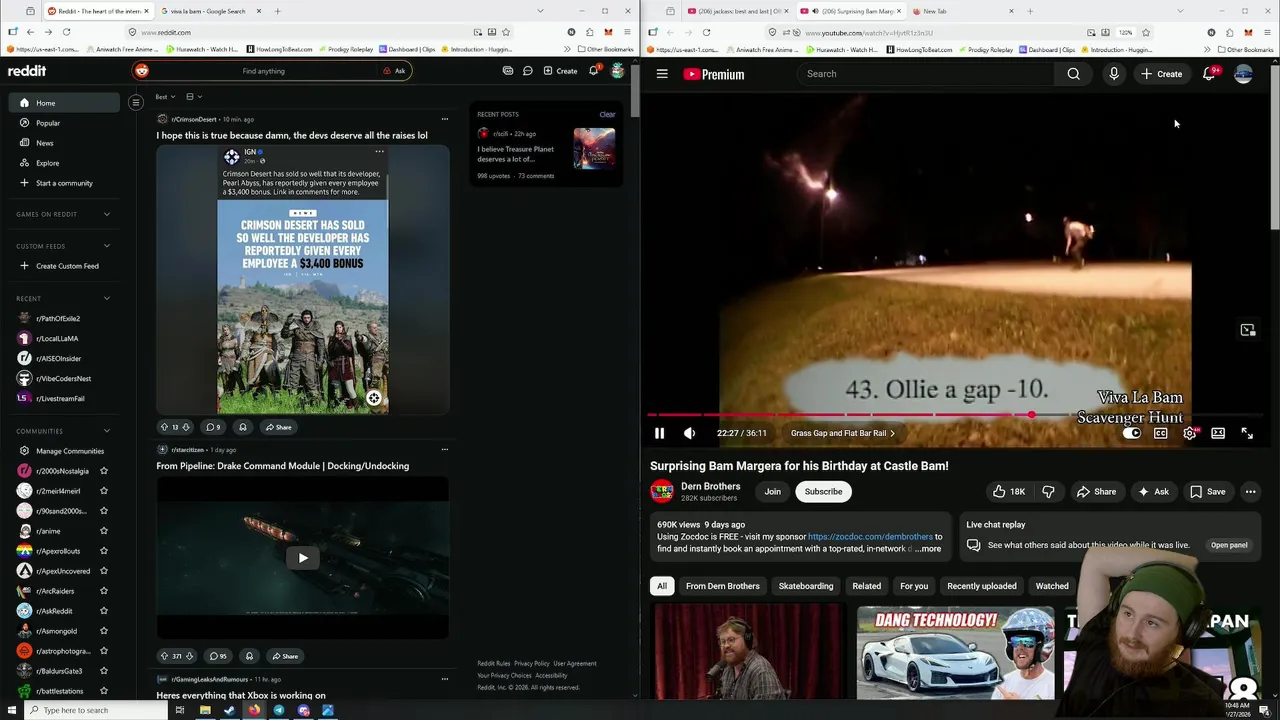
Task: Play the Drake Command Module video
Action: point(303,558)
